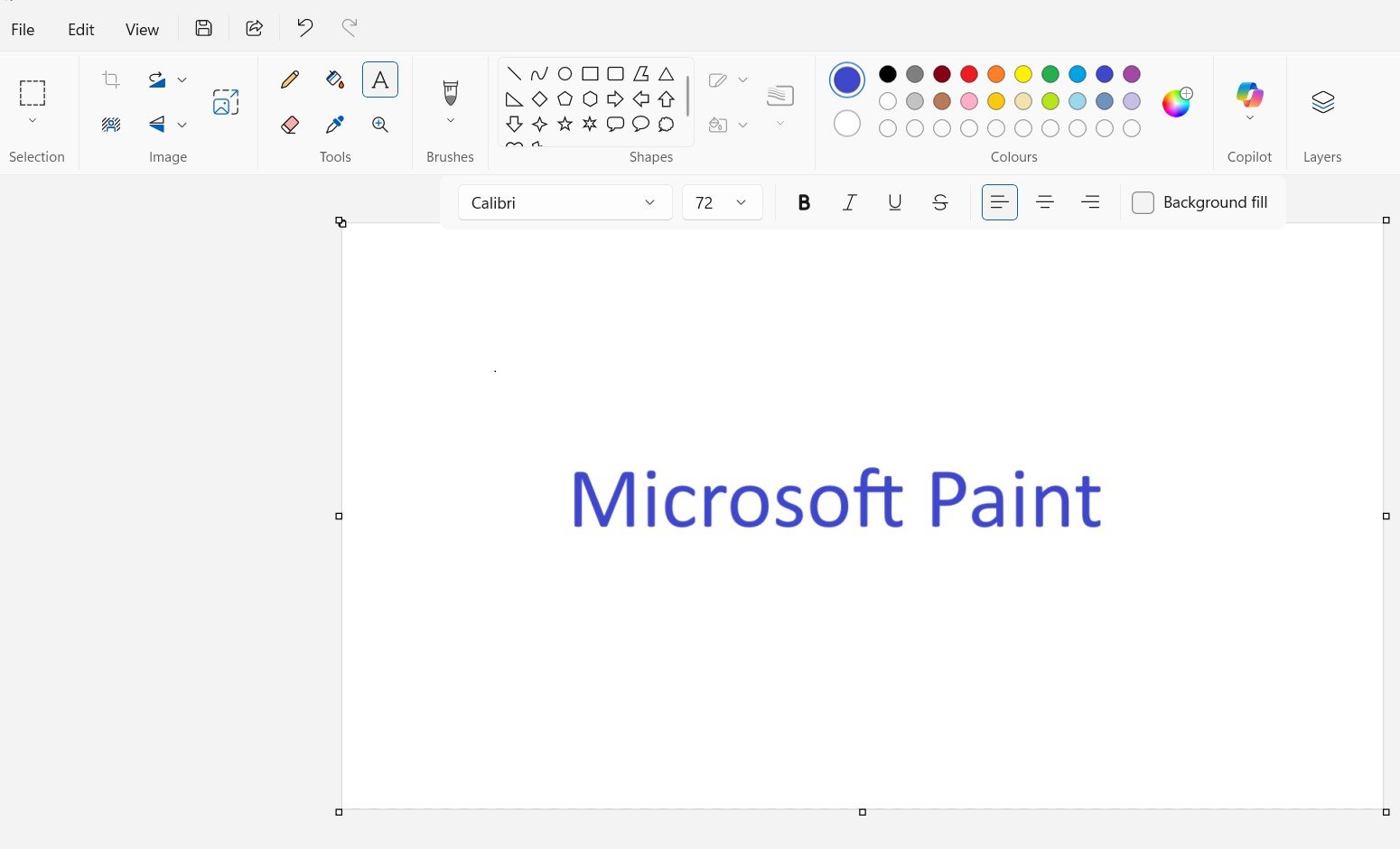Toggle Strikethrough text formatting

tap(939, 202)
